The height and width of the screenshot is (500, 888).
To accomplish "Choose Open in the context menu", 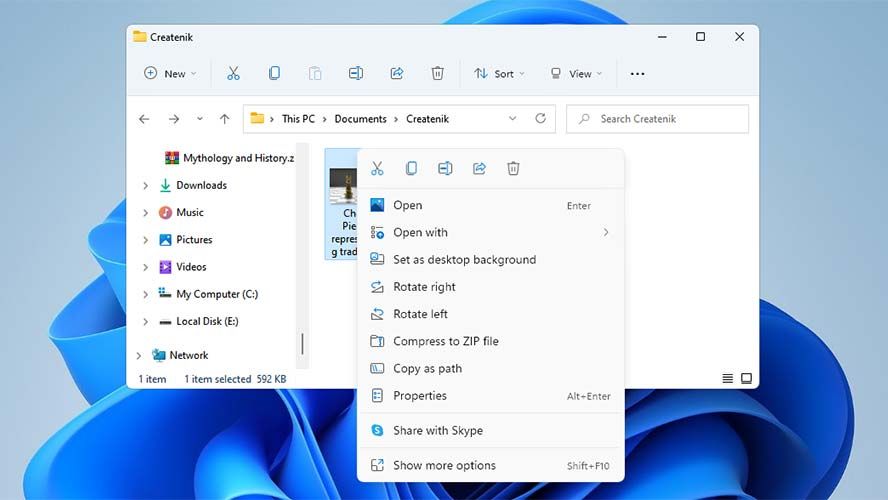I will [490, 205].
